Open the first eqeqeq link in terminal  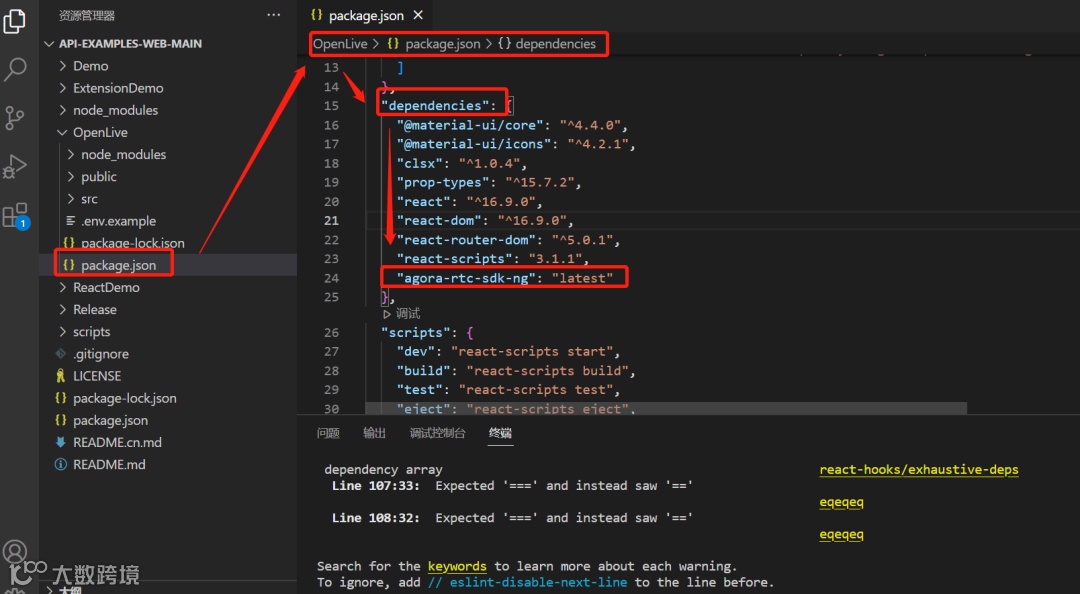pos(841,502)
